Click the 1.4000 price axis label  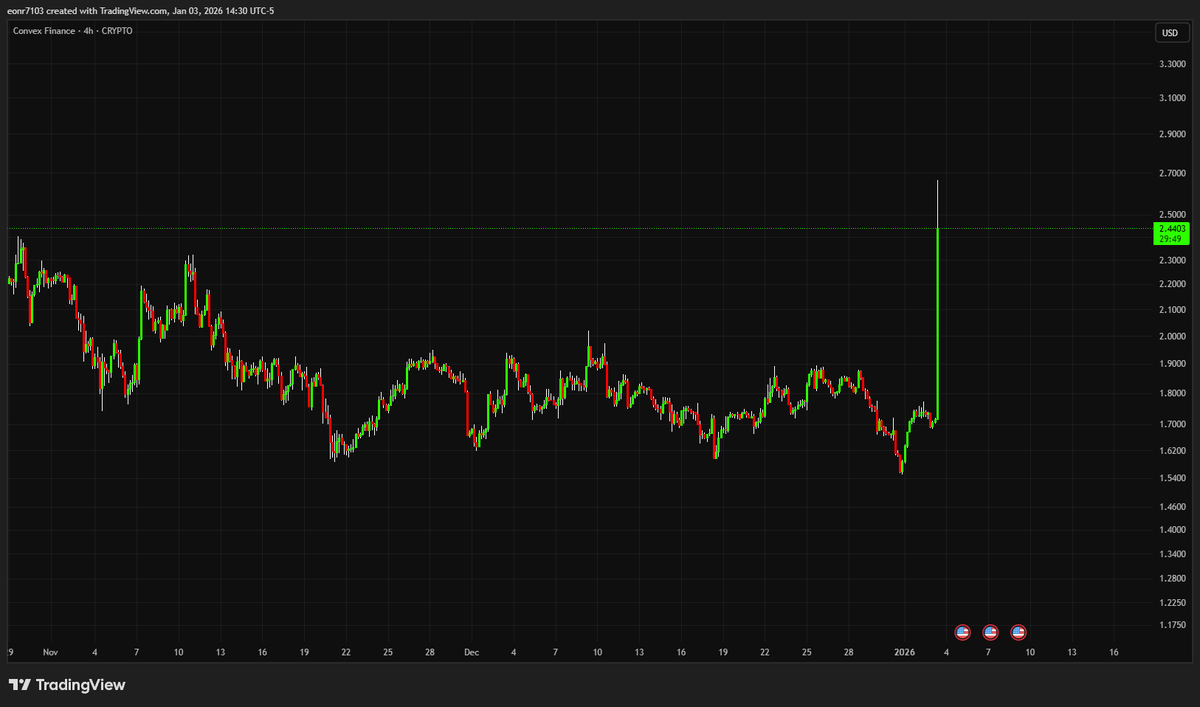[x=1172, y=530]
